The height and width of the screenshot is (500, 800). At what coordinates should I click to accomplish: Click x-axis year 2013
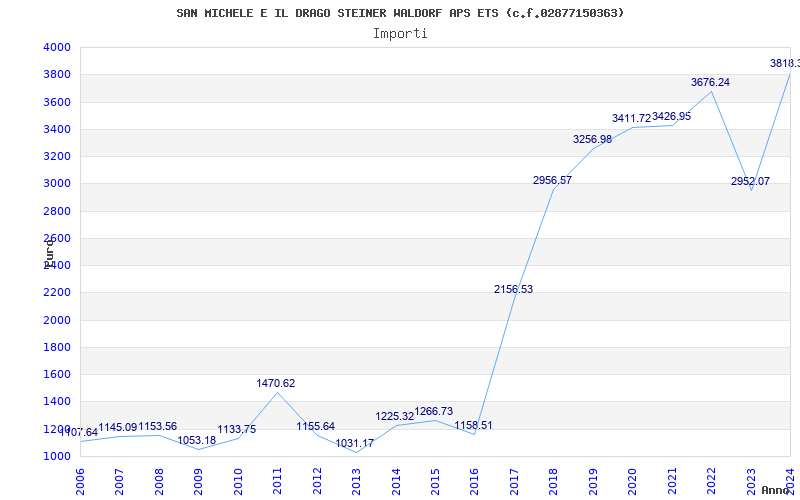356,481
